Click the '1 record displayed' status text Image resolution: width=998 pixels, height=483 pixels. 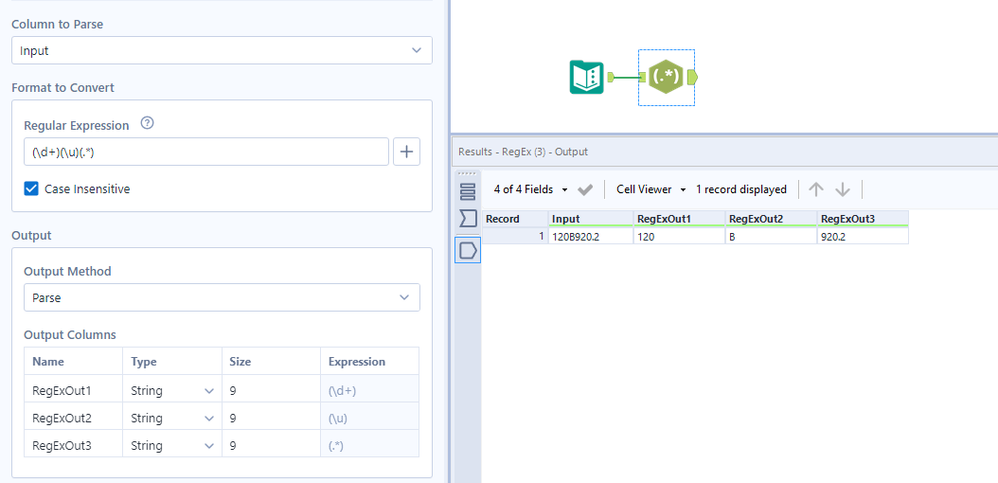[741, 190]
